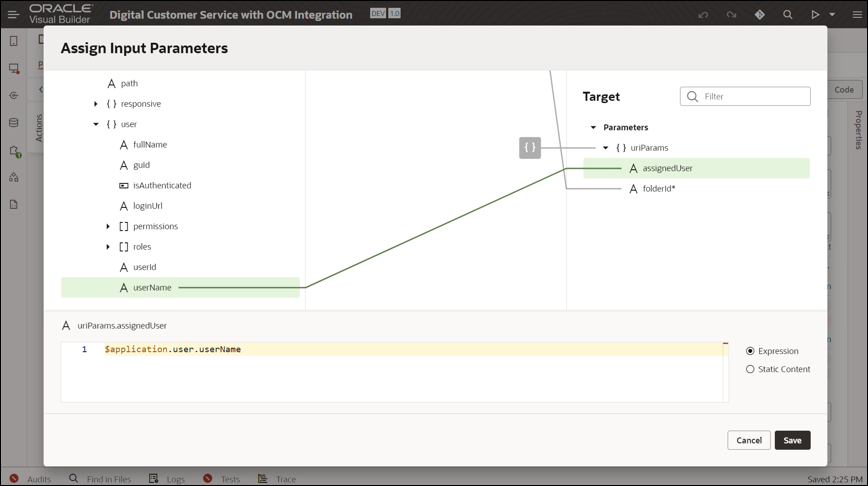Click Save to apply parameter mapping
This screenshot has width=868, height=486.
(792, 441)
